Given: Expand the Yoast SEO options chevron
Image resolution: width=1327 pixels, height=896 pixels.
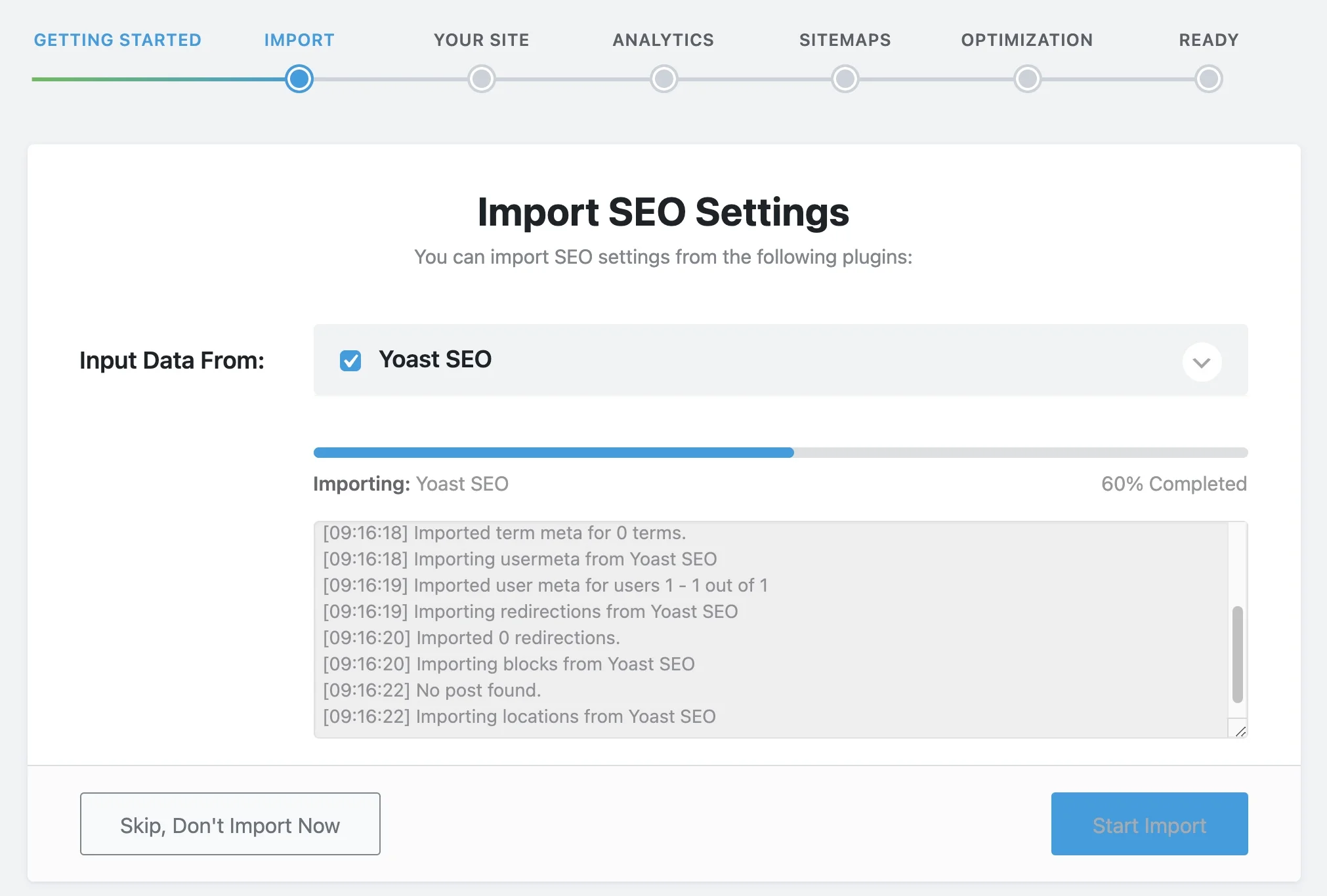Looking at the screenshot, I should point(1202,362).
